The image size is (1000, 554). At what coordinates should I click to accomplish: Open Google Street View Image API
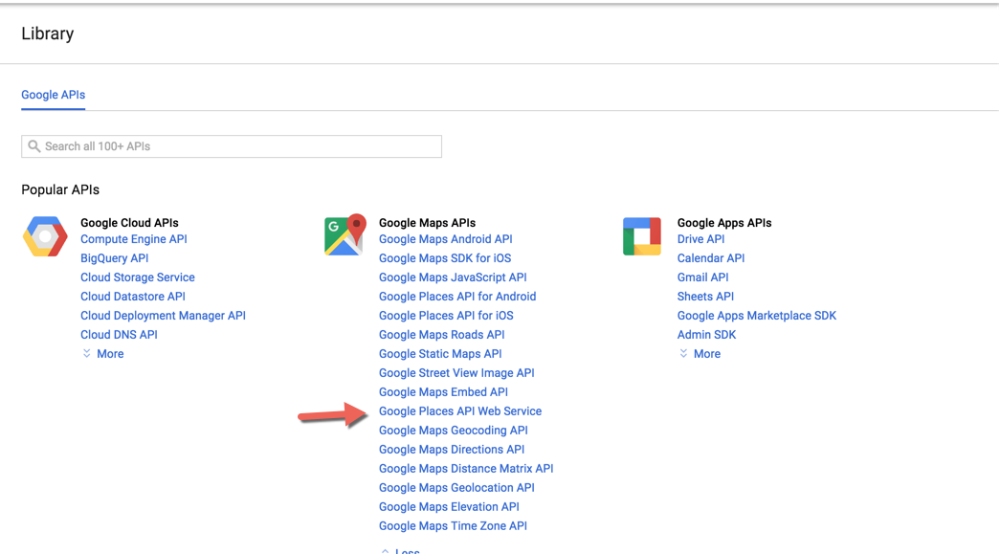(x=457, y=373)
